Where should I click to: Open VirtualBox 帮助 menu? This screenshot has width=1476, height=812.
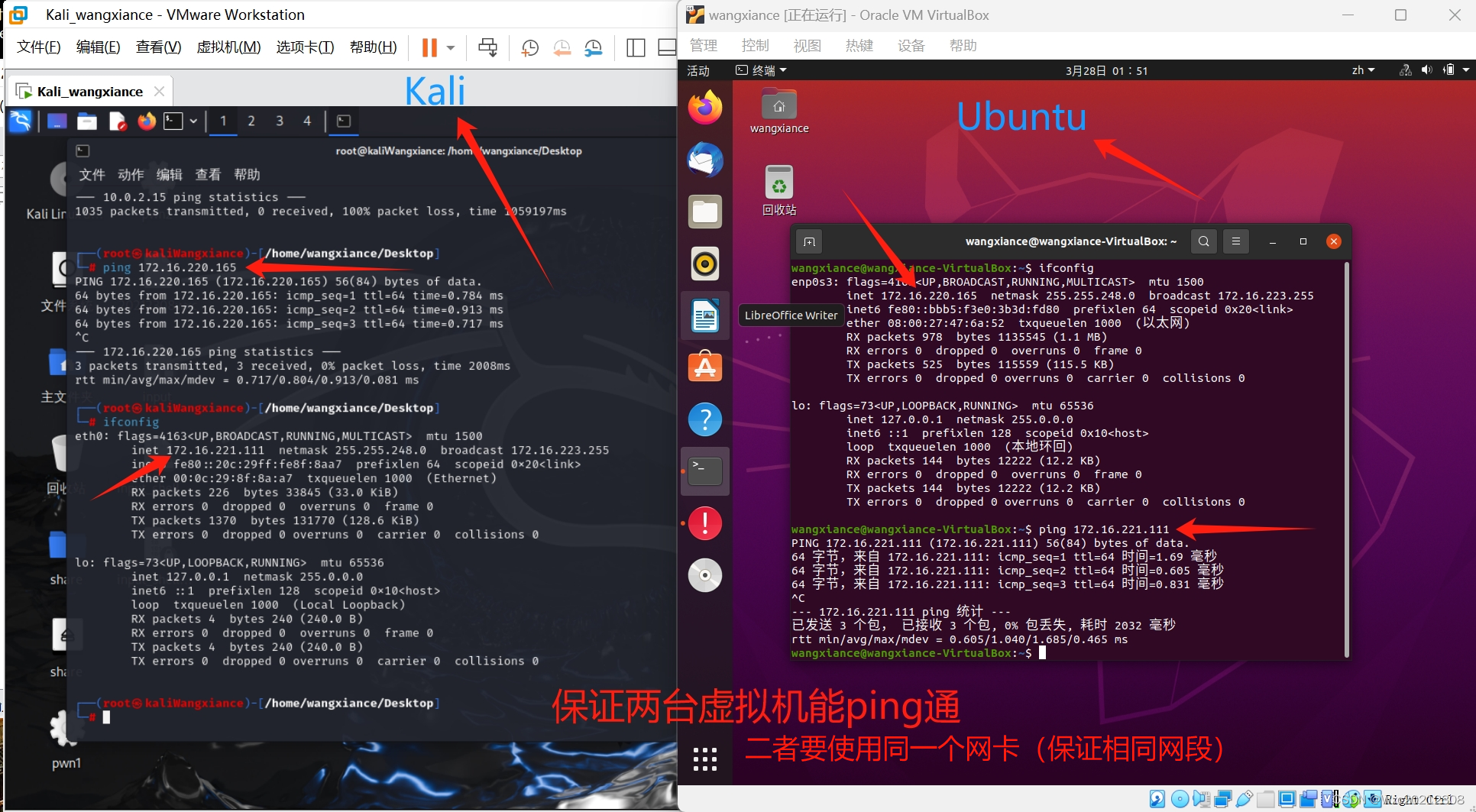(x=963, y=46)
